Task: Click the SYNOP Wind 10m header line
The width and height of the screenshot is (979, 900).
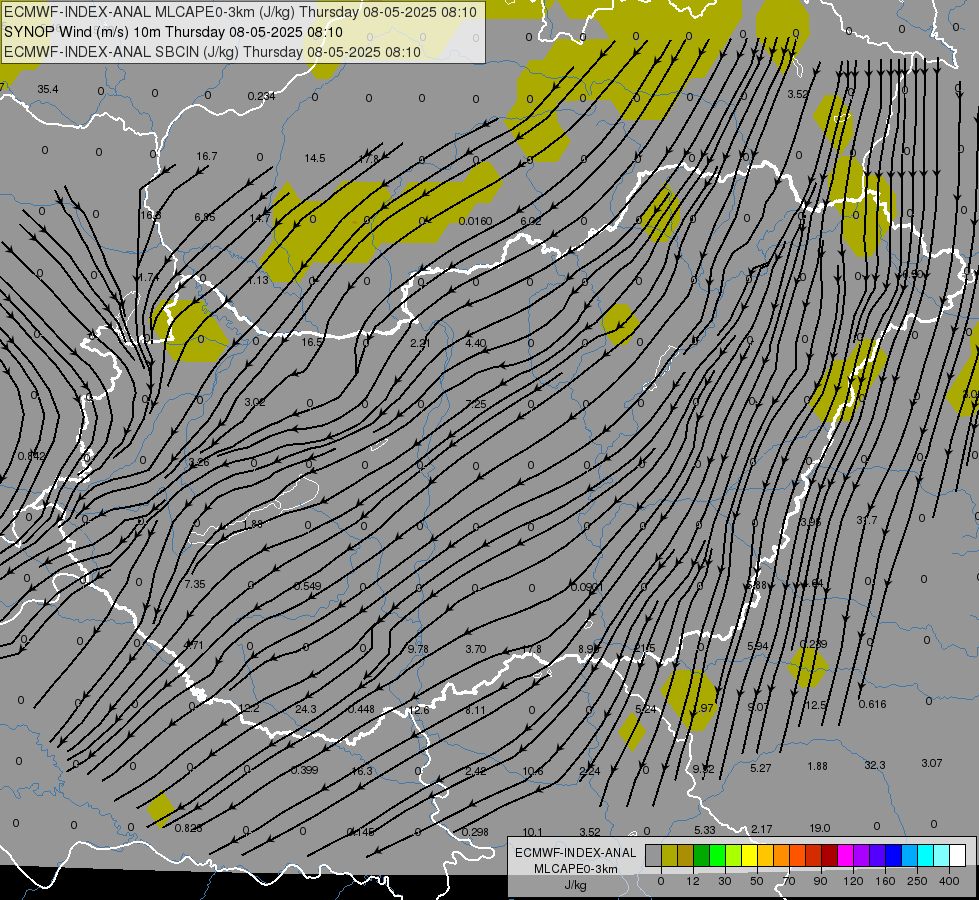Action: (x=173, y=32)
